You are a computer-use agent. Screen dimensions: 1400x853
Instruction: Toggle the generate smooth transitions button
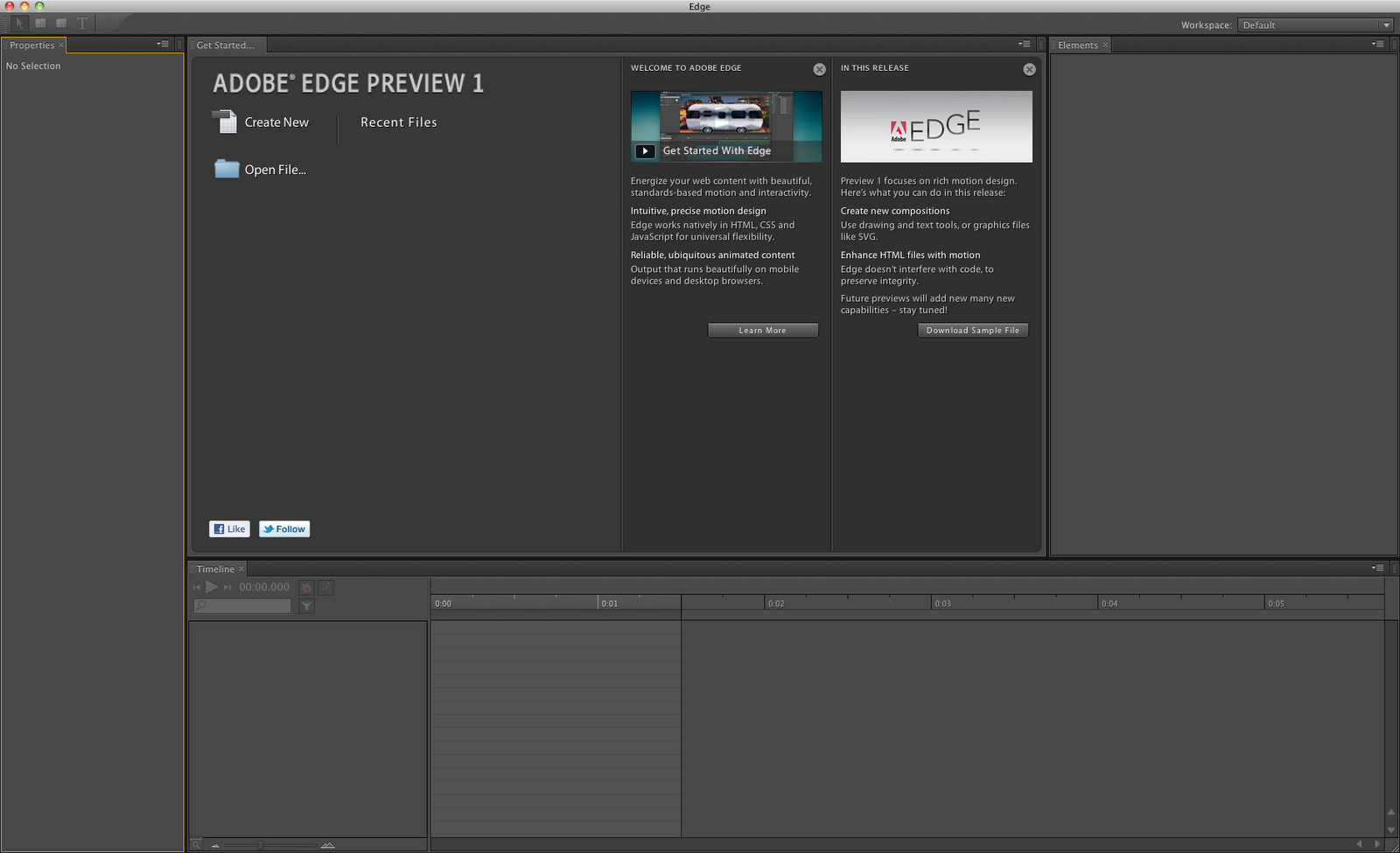pos(325,588)
